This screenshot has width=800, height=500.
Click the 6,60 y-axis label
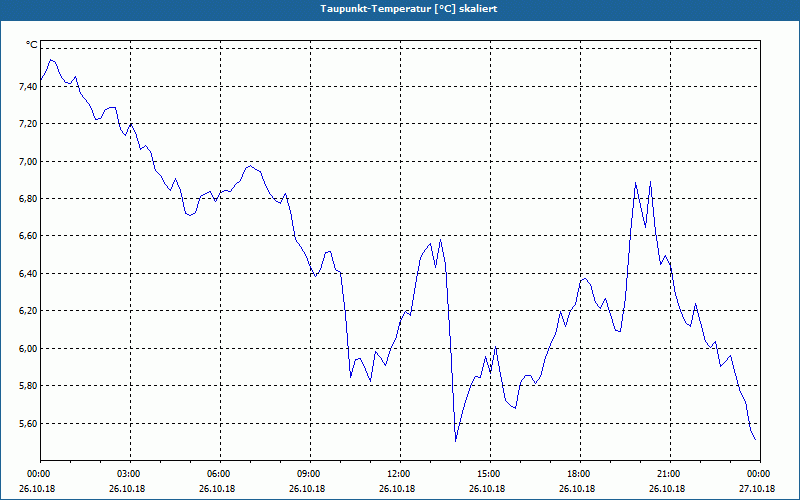coord(28,236)
